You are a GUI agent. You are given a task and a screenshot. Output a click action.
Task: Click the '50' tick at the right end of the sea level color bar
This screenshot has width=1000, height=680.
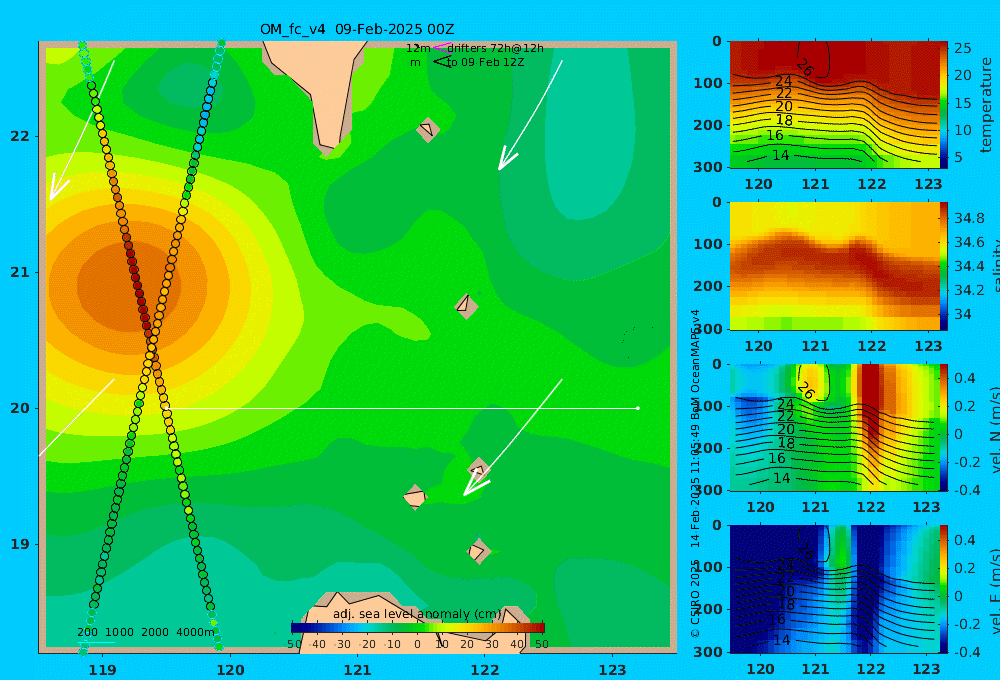pyautogui.click(x=541, y=644)
